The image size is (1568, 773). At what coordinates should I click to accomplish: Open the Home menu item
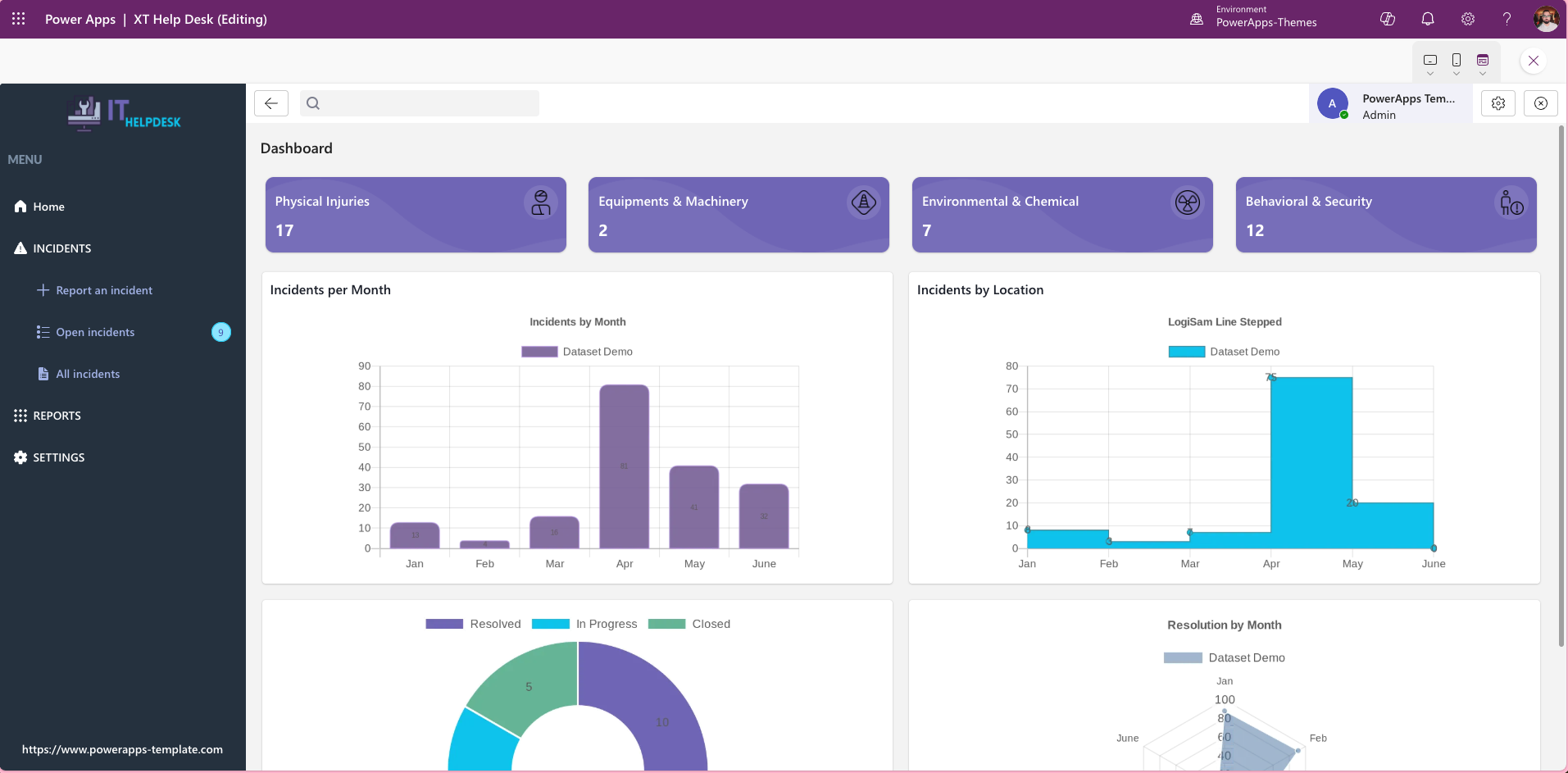pyautogui.click(x=47, y=206)
